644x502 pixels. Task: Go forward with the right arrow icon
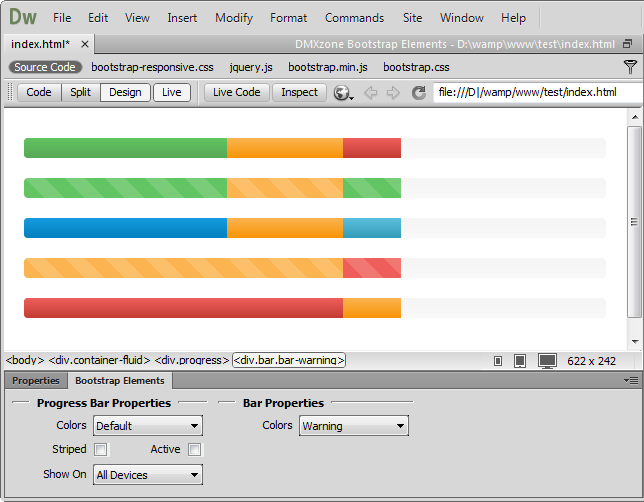pyautogui.click(x=393, y=93)
